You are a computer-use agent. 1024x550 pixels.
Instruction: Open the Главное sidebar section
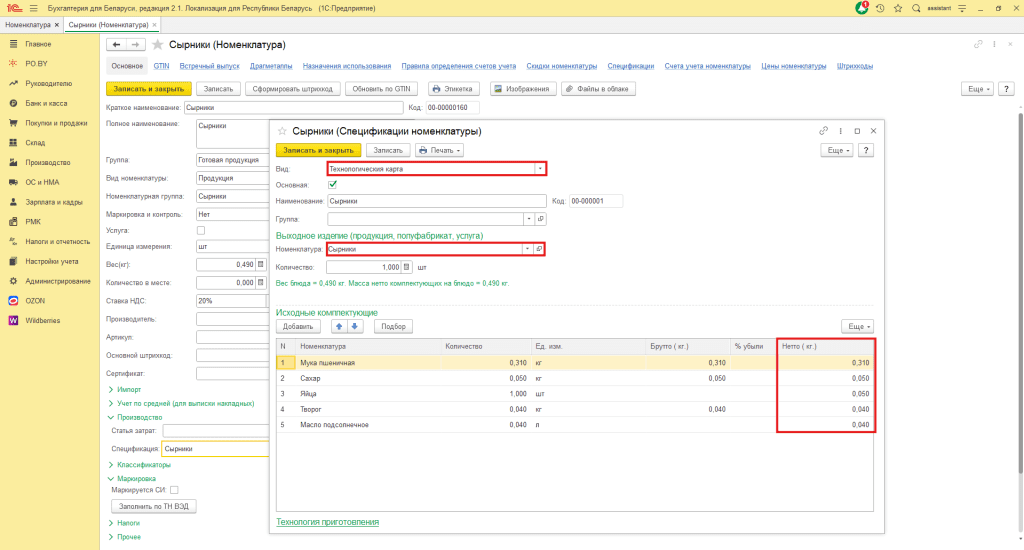pyautogui.click(x=38, y=44)
